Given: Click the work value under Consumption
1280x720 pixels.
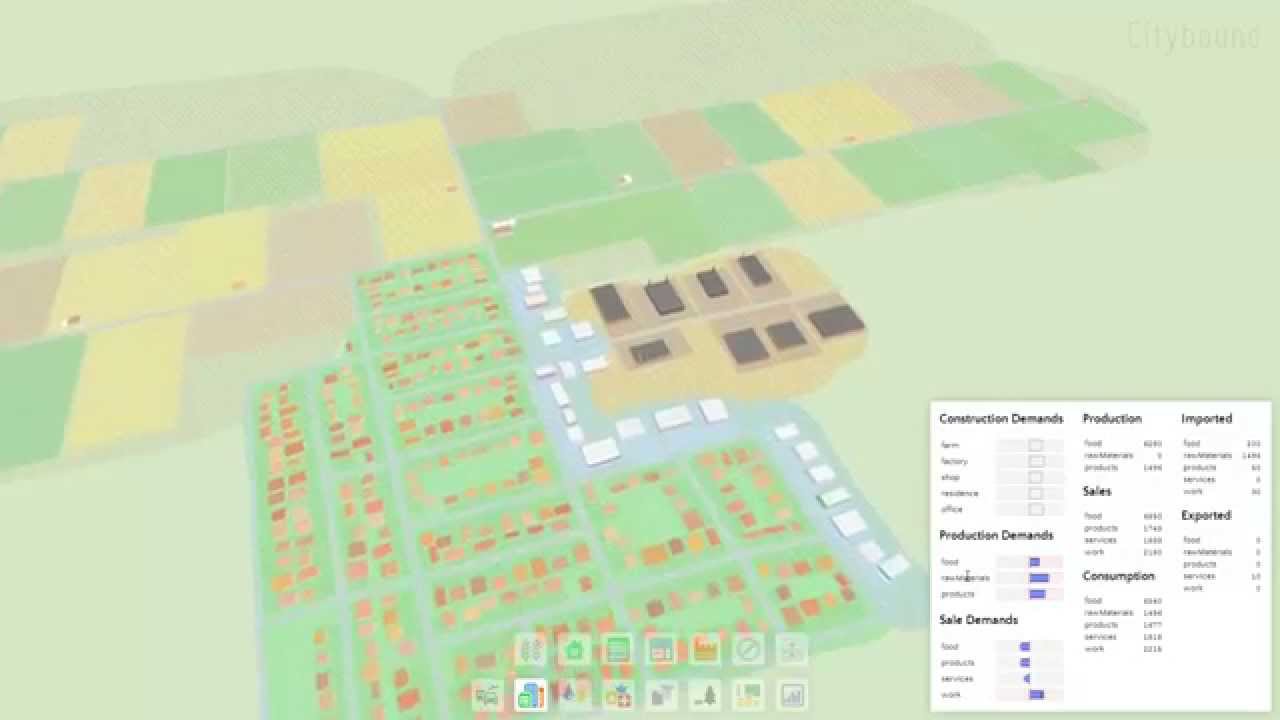Looking at the screenshot, I should point(1152,649).
